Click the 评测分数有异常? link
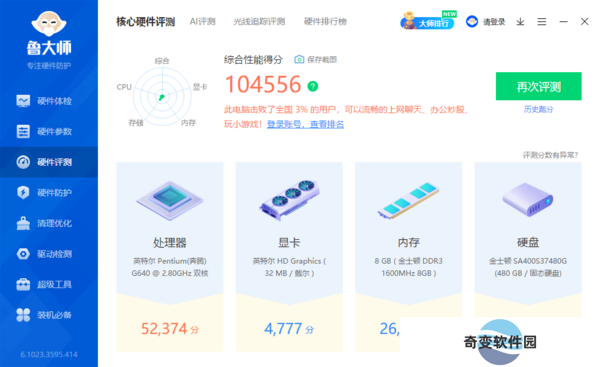 550,155
